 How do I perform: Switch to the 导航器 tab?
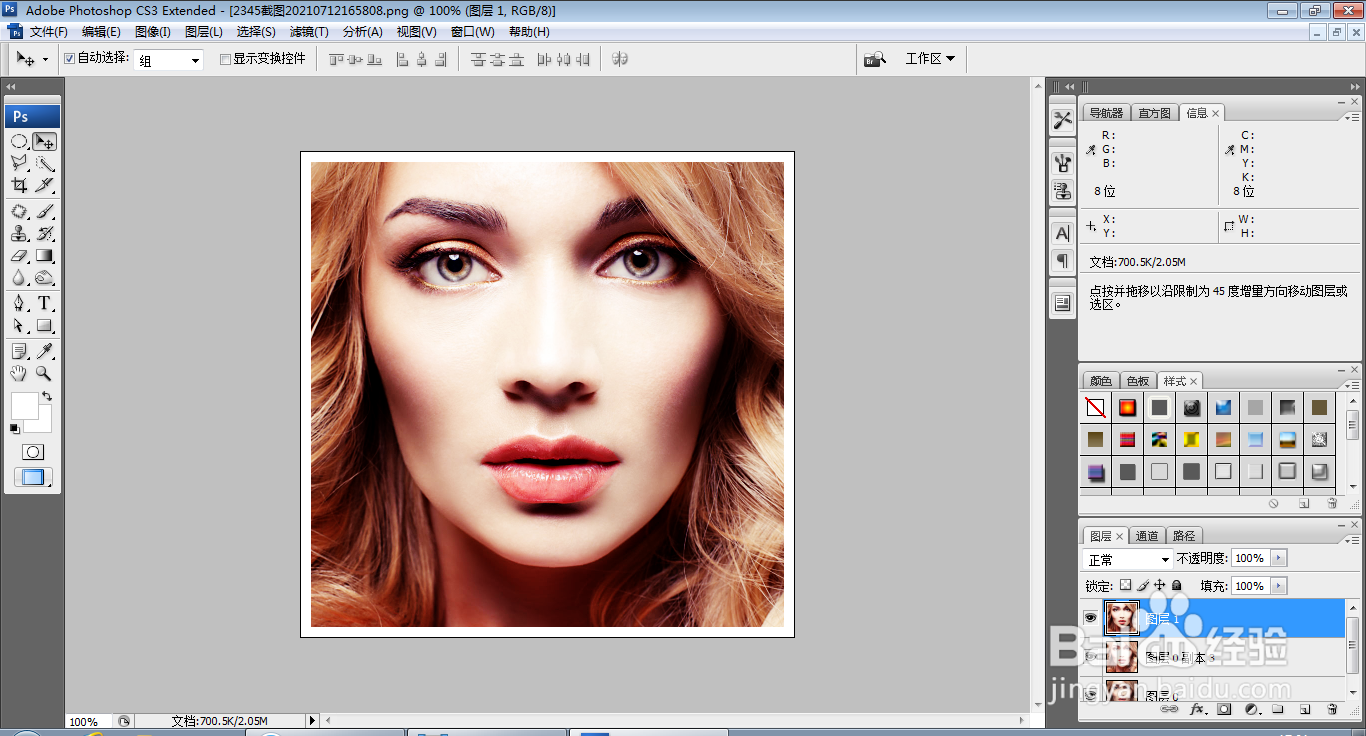pyautogui.click(x=1106, y=113)
